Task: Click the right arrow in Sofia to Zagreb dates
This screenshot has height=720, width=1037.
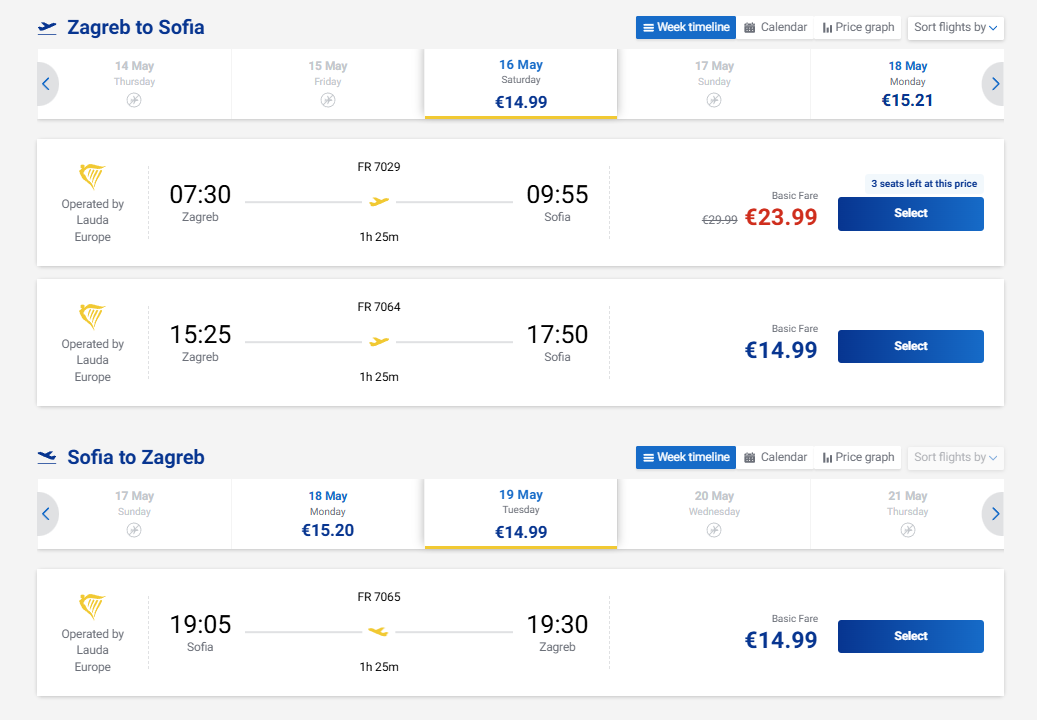Action: (x=994, y=514)
